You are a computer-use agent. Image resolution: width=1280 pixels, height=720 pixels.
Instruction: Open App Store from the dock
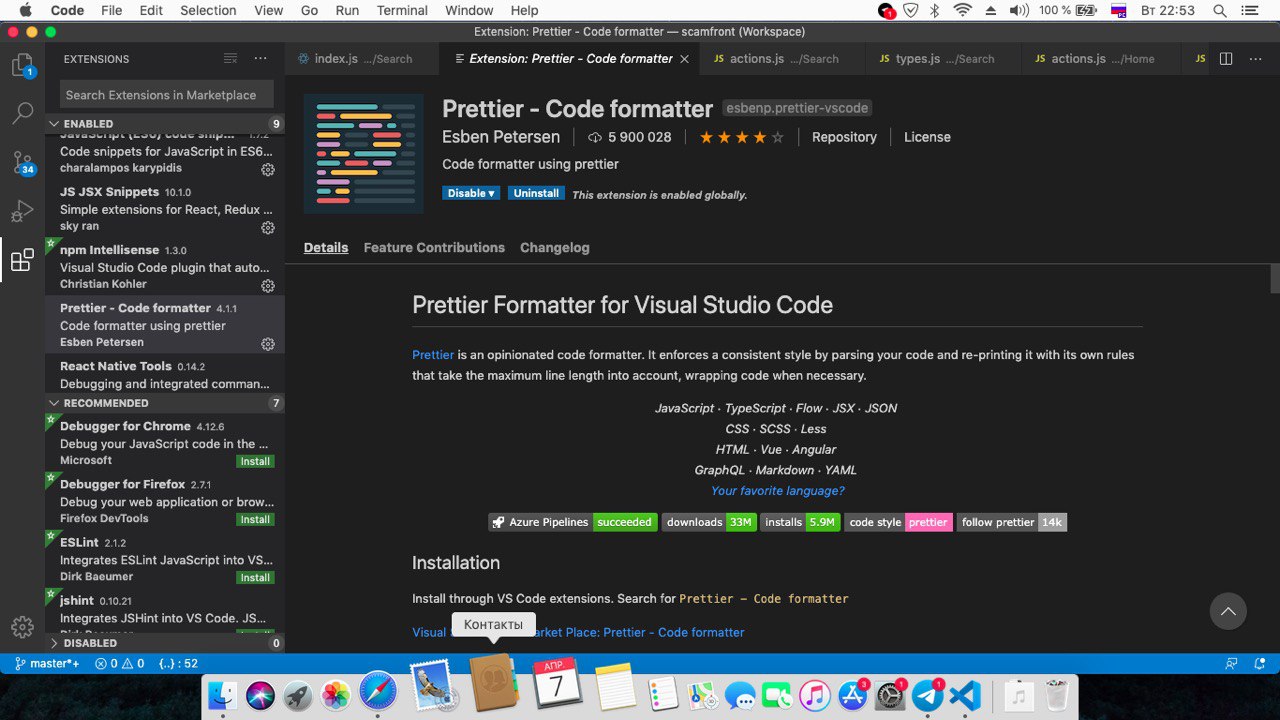pyautogui.click(x=852, y=694)
